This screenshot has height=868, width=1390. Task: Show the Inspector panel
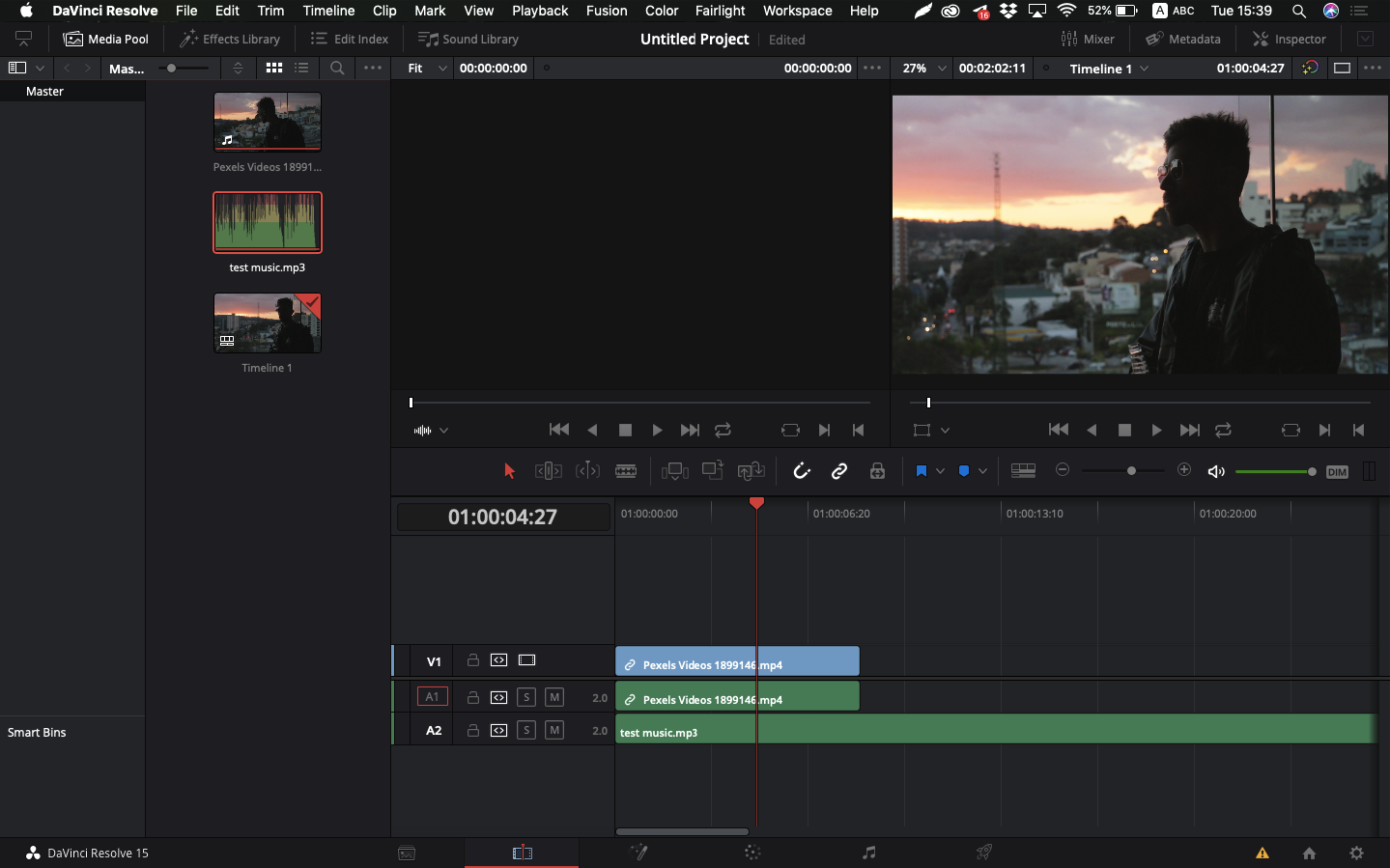pyautogui.click(x=1289, y=40)
